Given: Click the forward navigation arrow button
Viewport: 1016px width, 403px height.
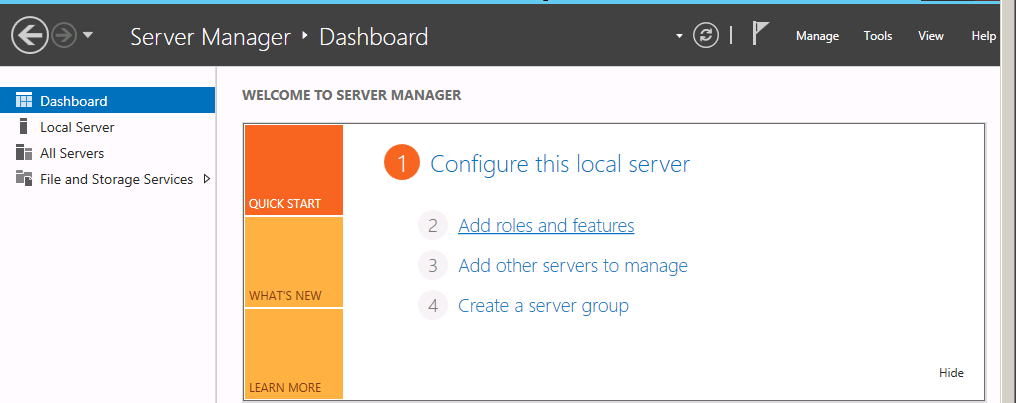Looking at the screenshot, I should (63, 36).
